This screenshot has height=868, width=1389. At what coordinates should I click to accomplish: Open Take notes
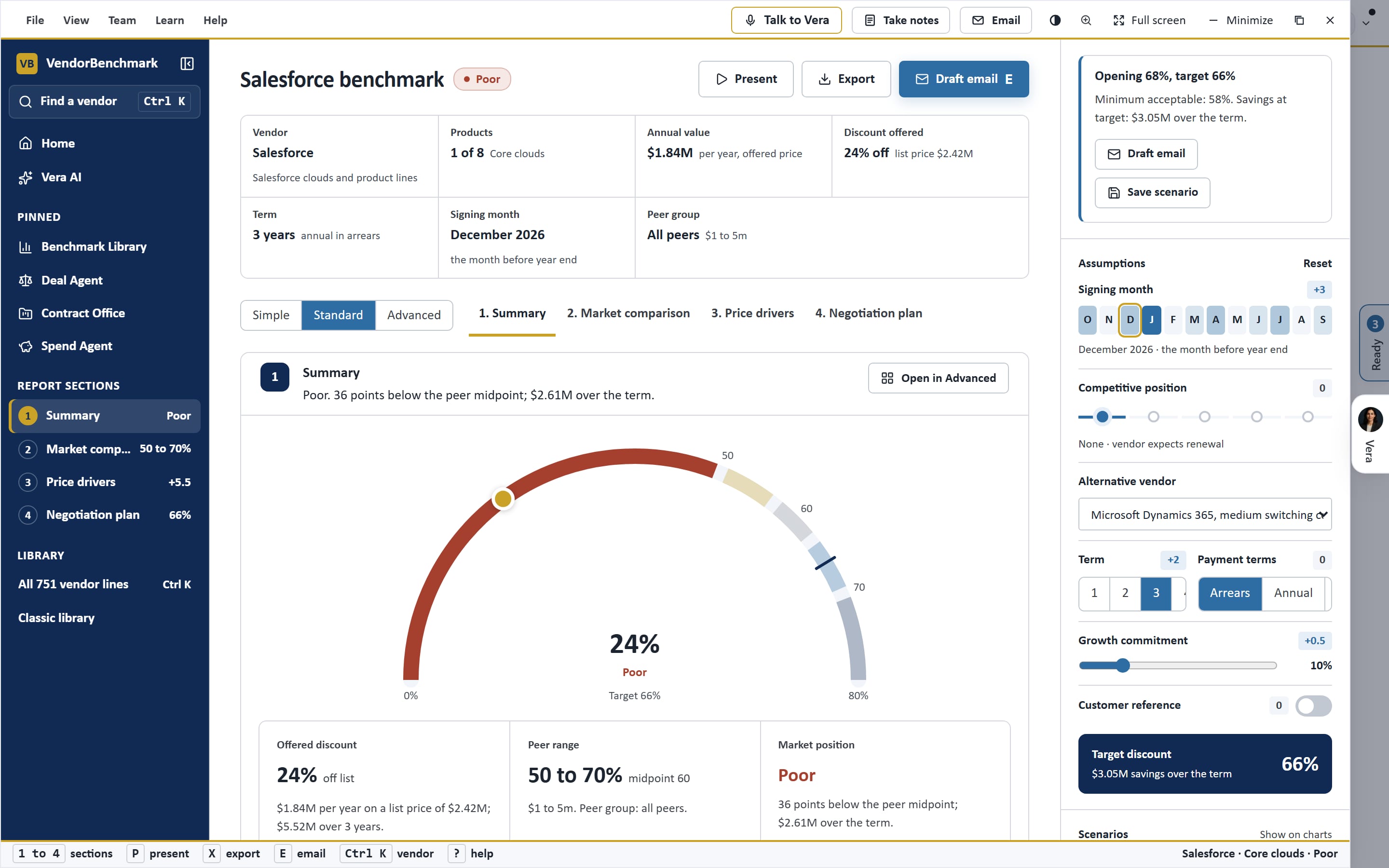pyautogui.click(x=900, y=20)
